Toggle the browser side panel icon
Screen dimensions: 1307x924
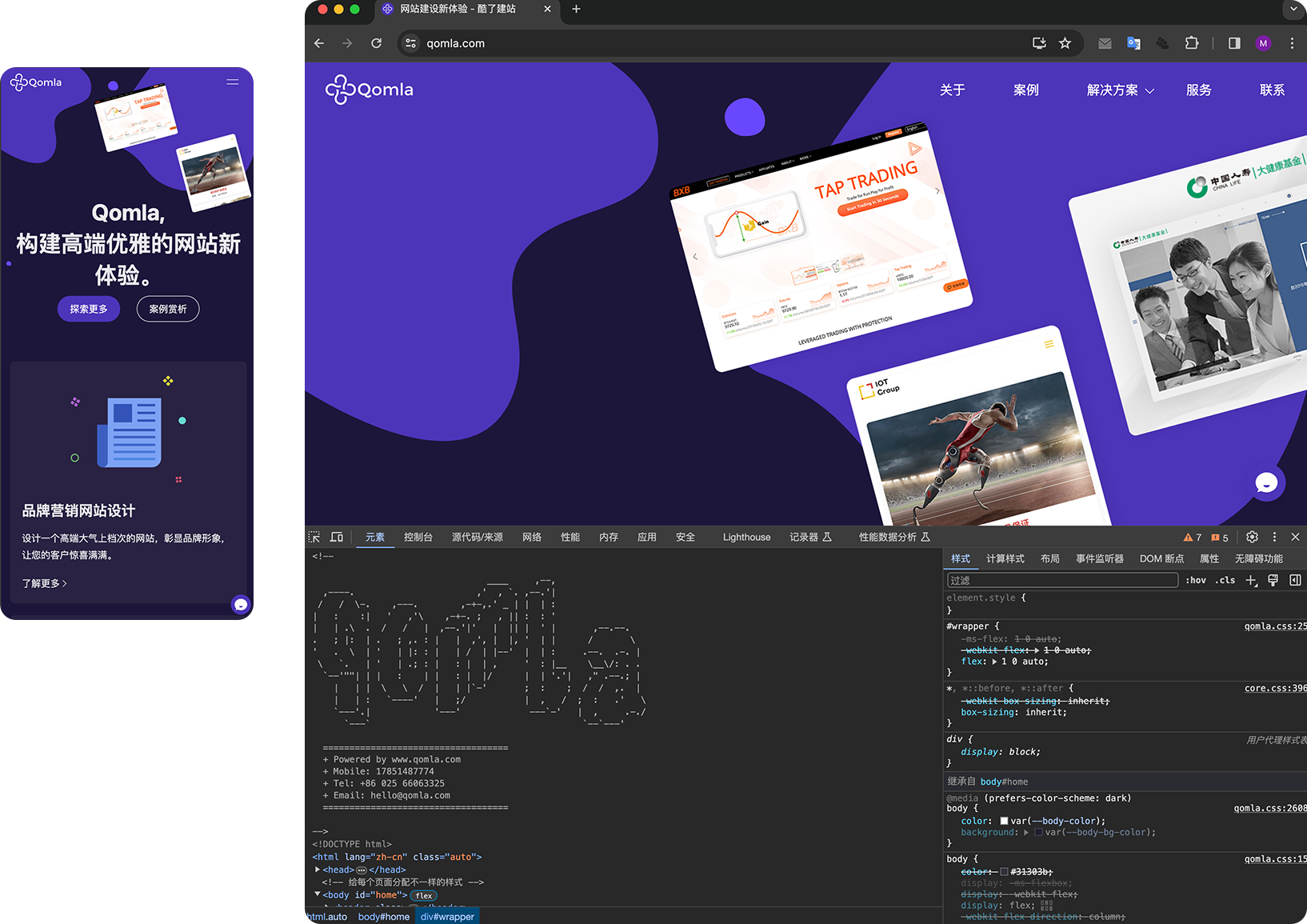tap(1234, 43)
